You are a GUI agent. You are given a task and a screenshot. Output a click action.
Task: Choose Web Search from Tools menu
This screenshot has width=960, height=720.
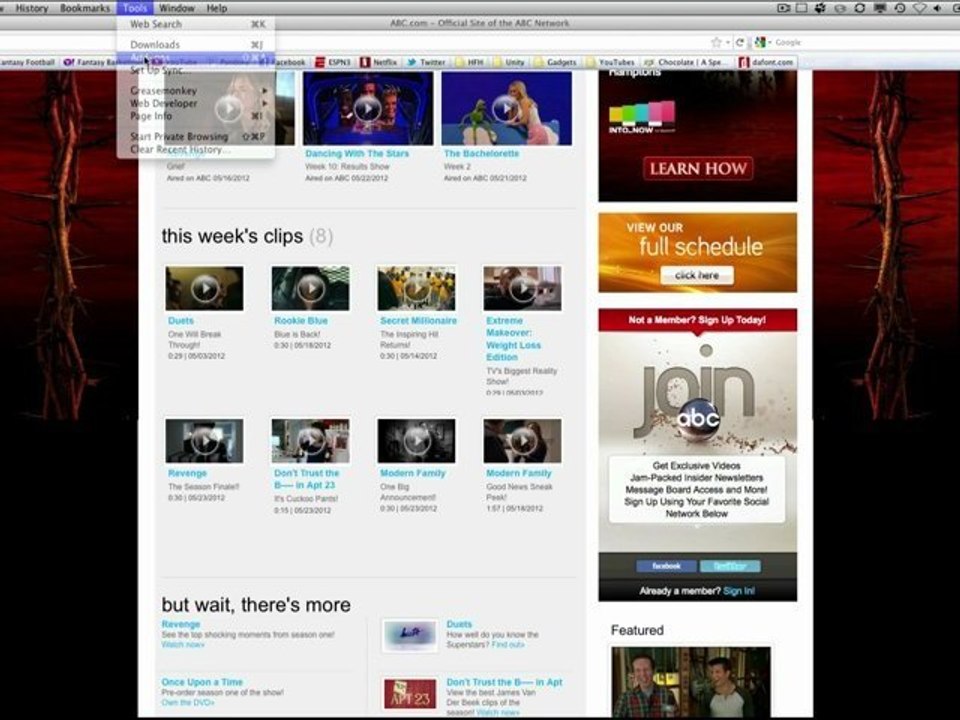(196, 24)
